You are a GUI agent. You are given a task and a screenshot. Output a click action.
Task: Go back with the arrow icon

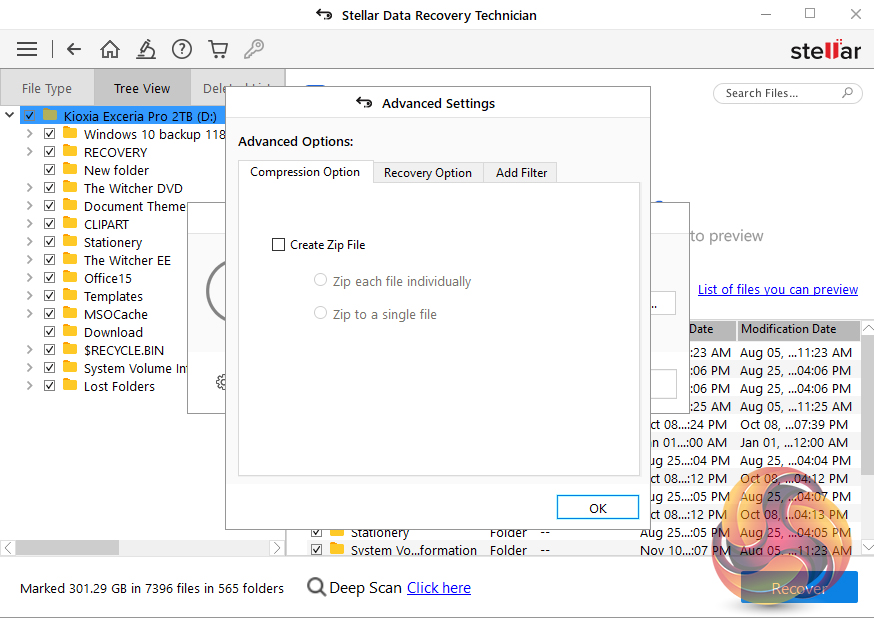74,49
